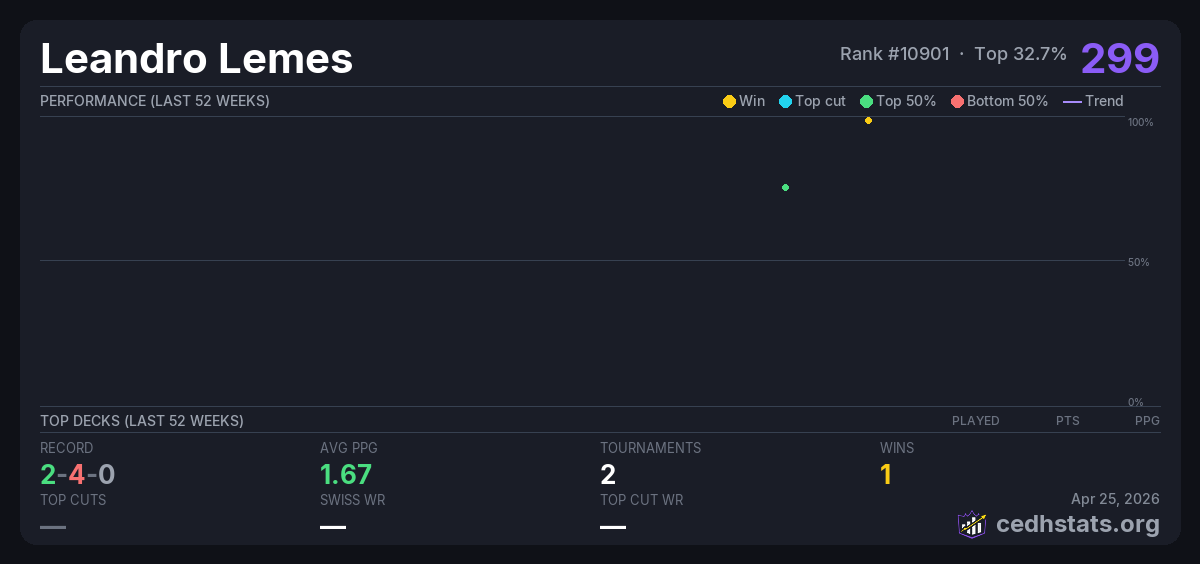Click the cedhstats shield logo icon
Screen dimensions: 1200x564
pos(971,524)
